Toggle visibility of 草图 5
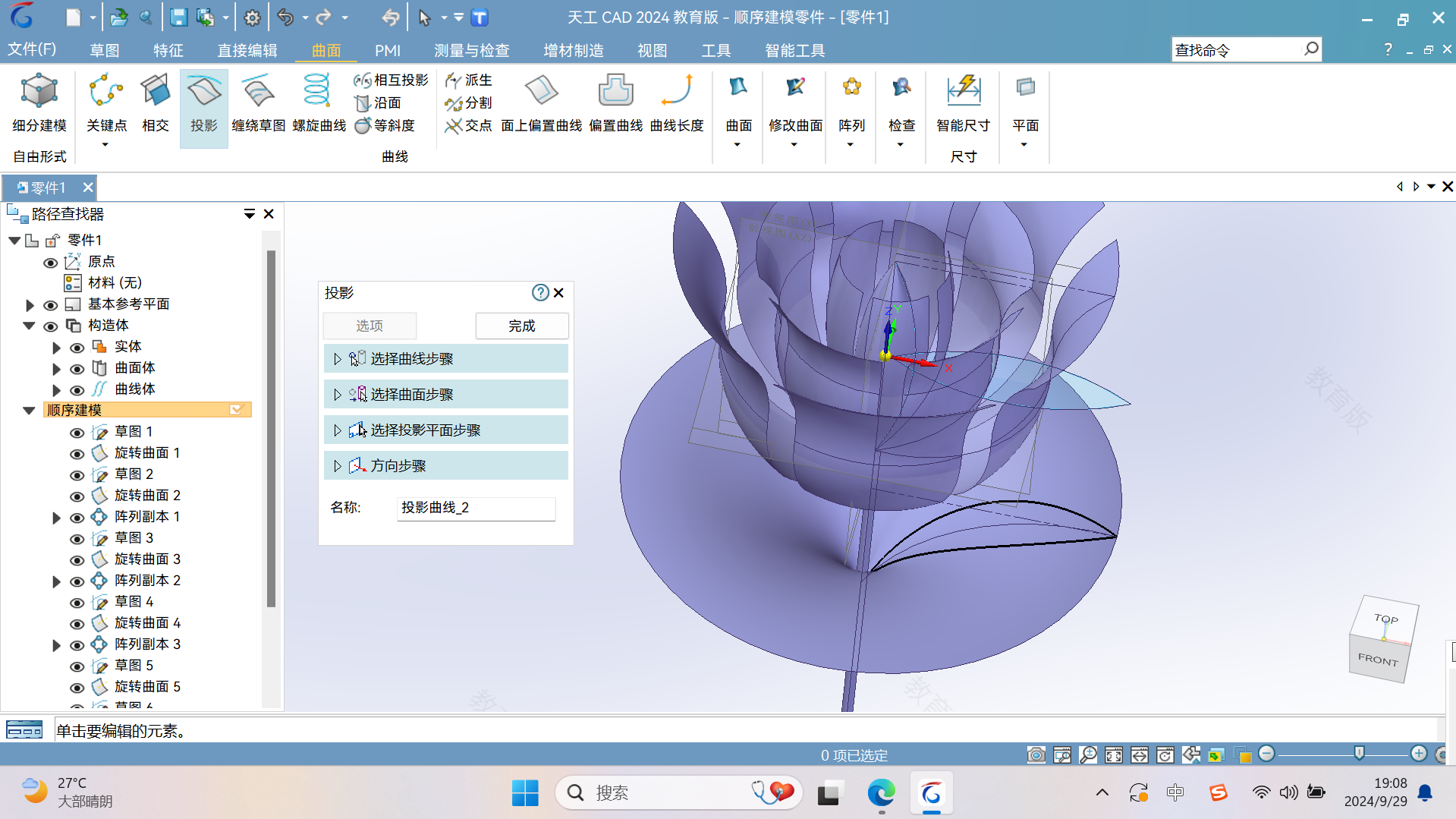 click(77, 666)
